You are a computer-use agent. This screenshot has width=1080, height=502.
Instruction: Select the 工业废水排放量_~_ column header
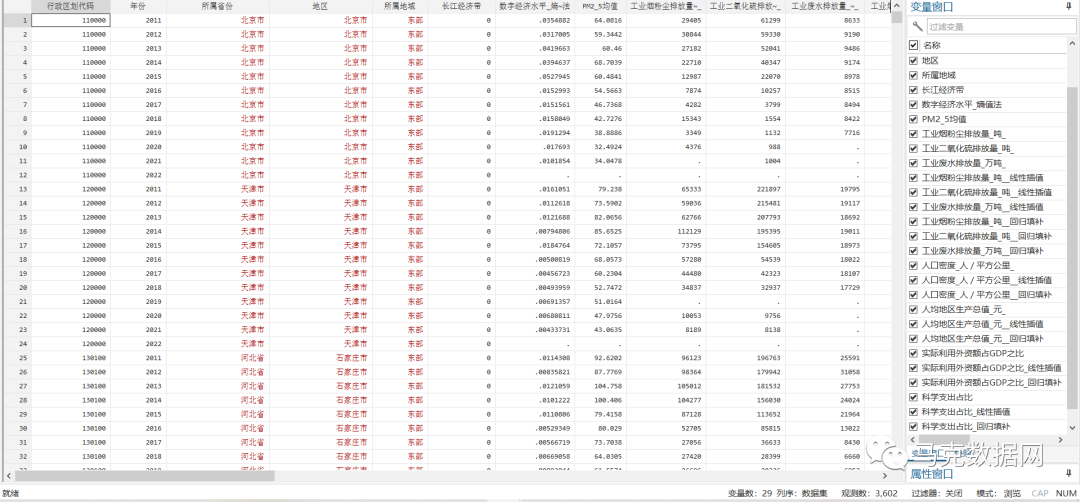point(824,6)
